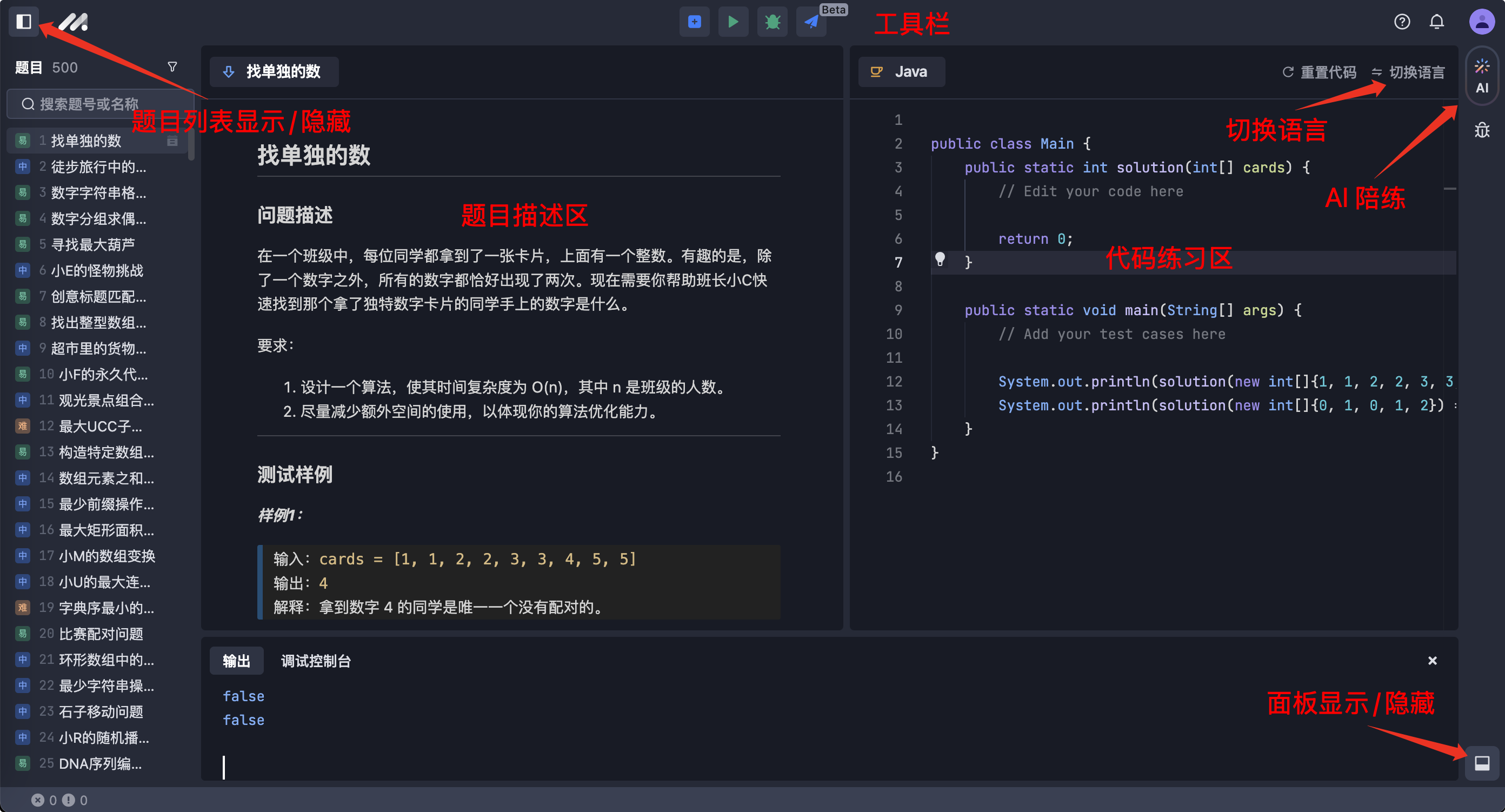Open problem 2 徒步旅行中的...
Screen dimensions: 1505x812
(x=97, y=167)
